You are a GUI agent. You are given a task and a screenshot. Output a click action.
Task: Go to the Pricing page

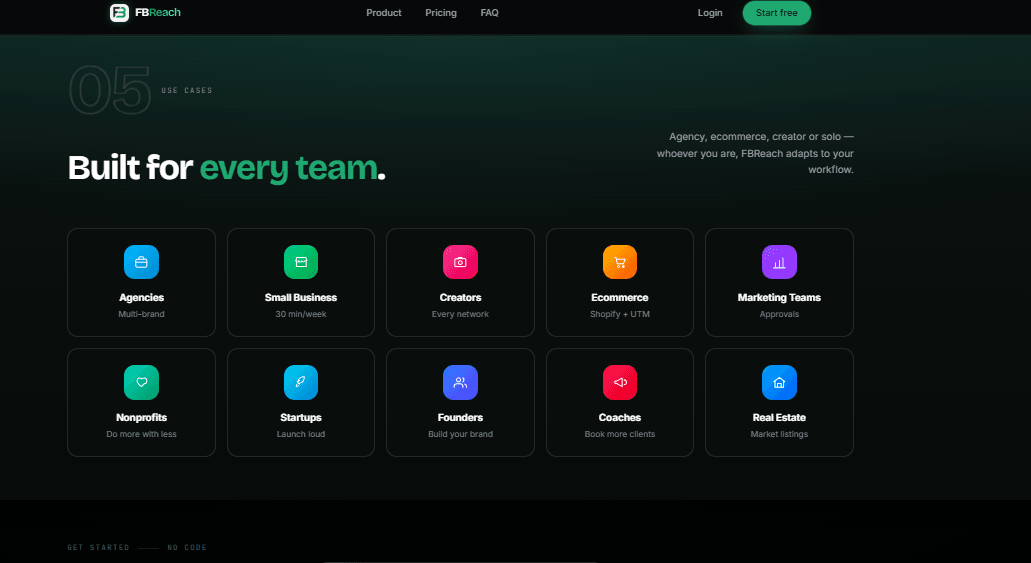(x=441, y=12)
